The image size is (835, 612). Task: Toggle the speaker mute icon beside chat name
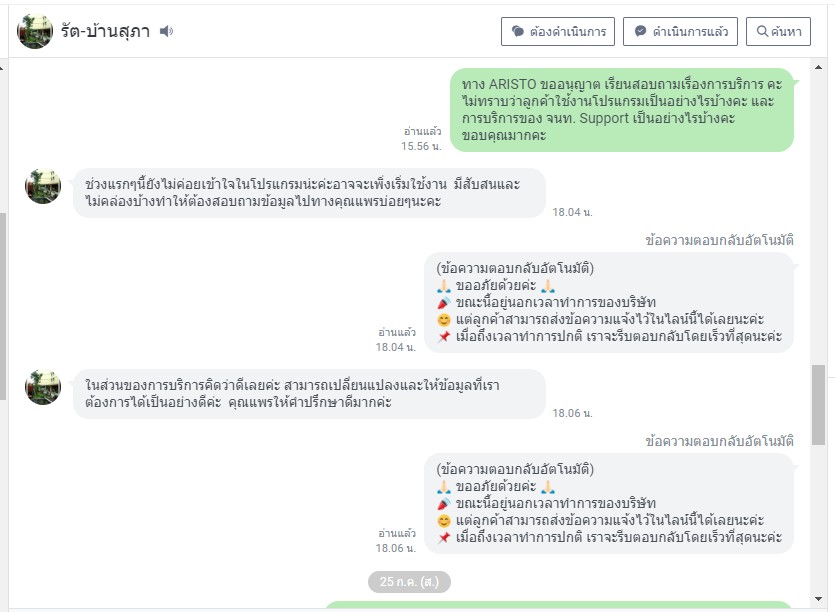tap(167, 31)
